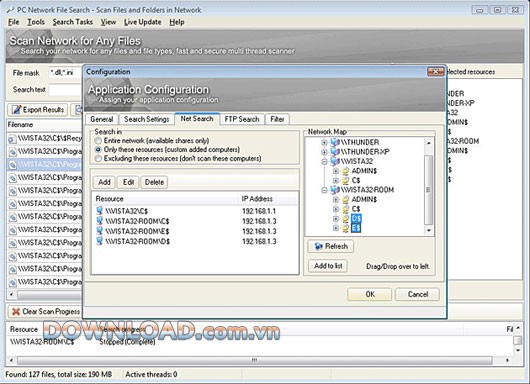Click the \\VISTA32-ROOM computer icon
This screenshot has height=384, width=530.
[x=335, y=190]
